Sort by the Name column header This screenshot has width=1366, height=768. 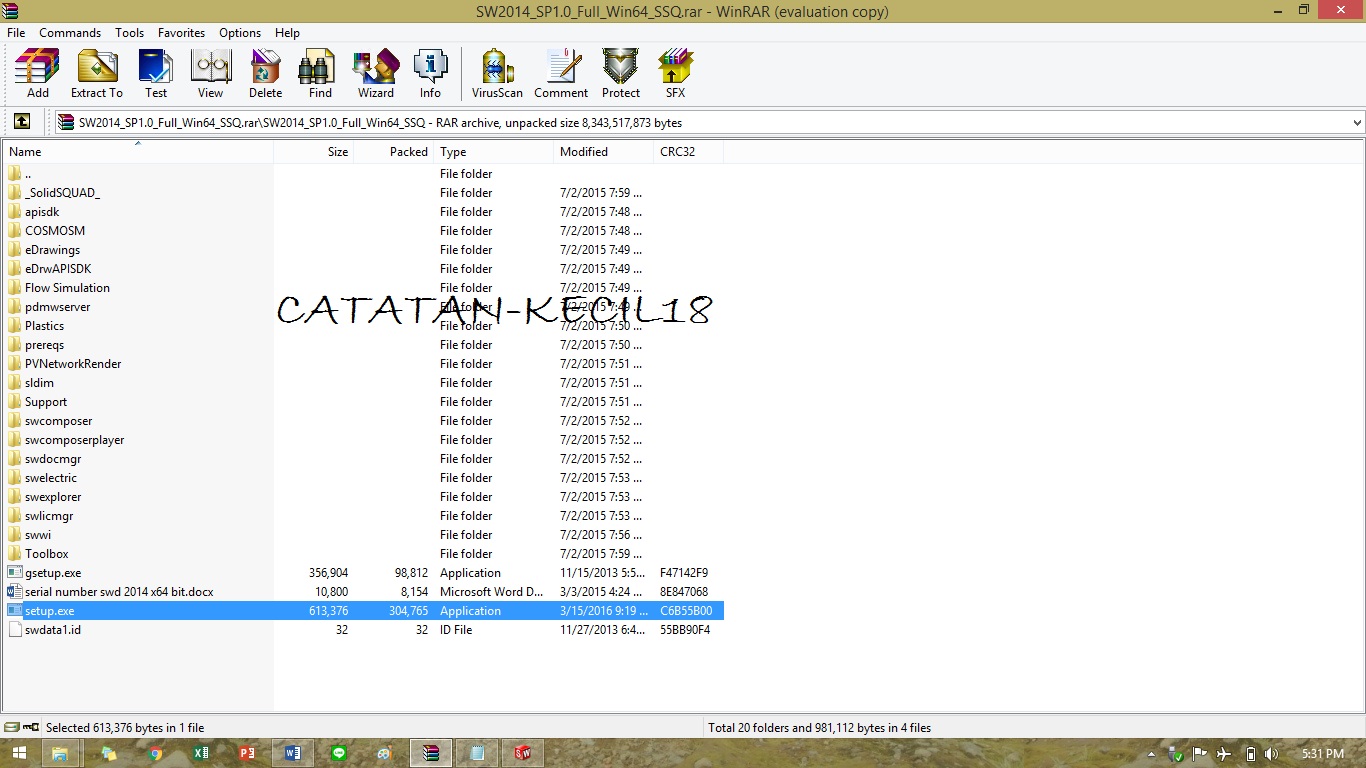point(138,152)
